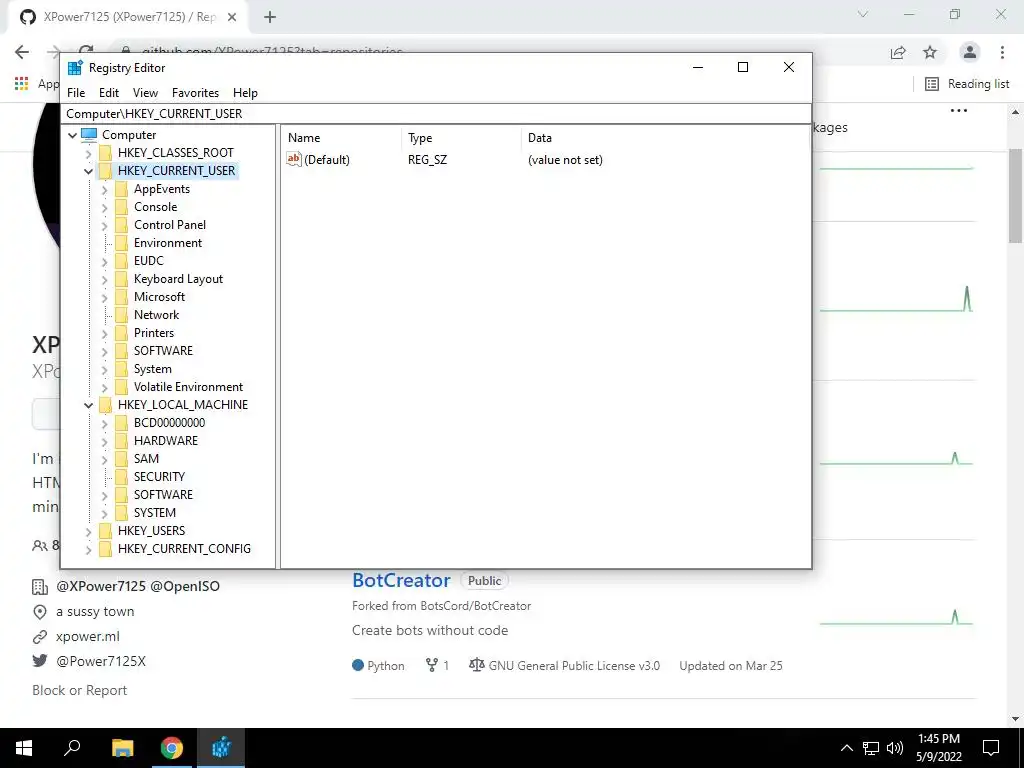Image resolution: width=1024 pixels, height=768 pixels.
Task: Select the (Default) string value icon
Action: 294,159
